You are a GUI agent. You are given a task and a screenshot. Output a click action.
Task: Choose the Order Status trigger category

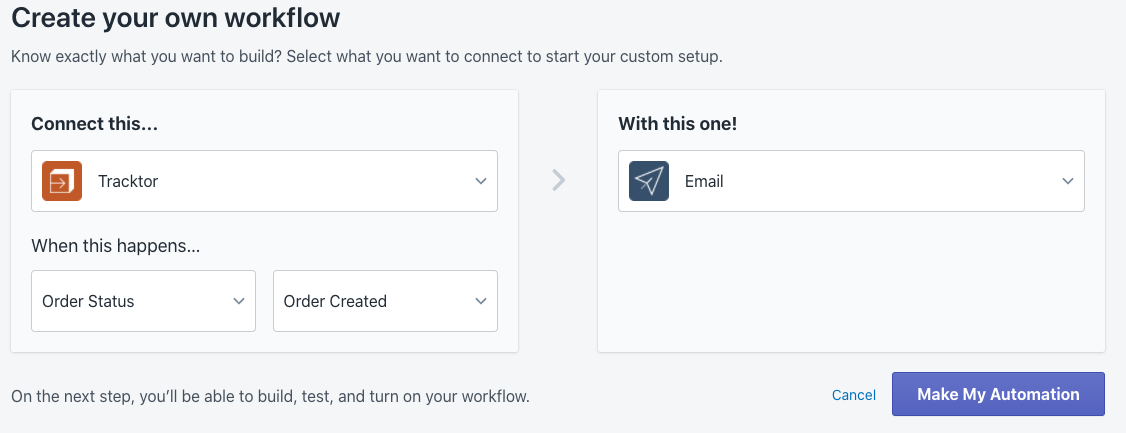(144, 301)
